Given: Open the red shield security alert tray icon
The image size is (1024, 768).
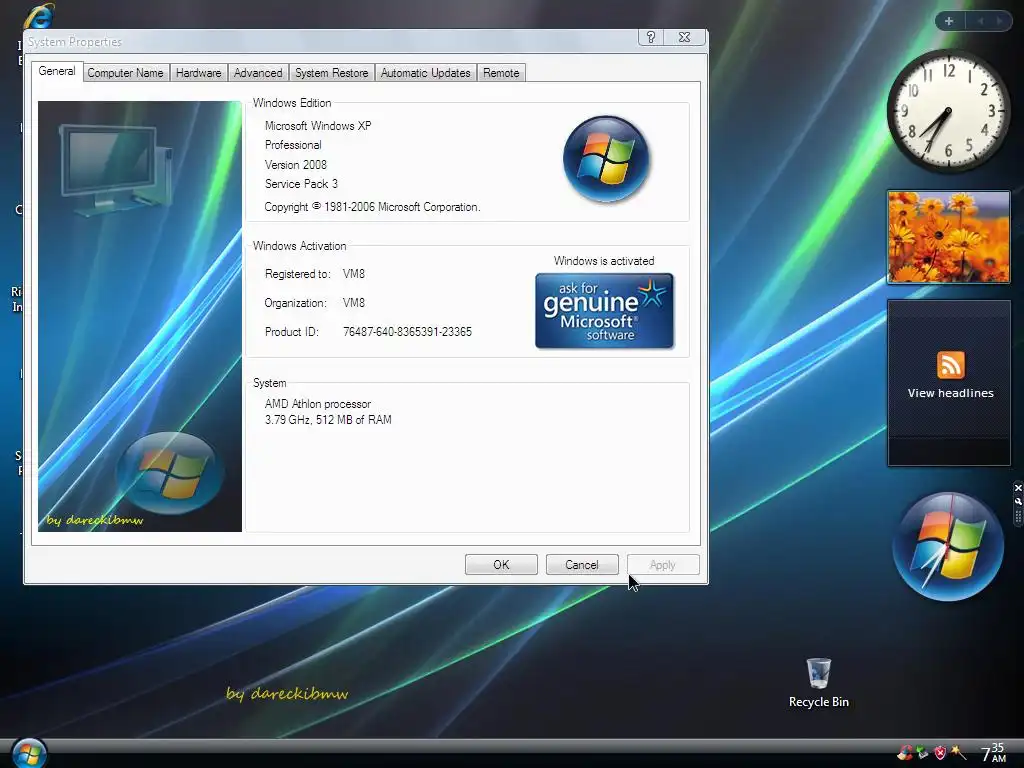Looking at the screenshot, I should 940,752.
